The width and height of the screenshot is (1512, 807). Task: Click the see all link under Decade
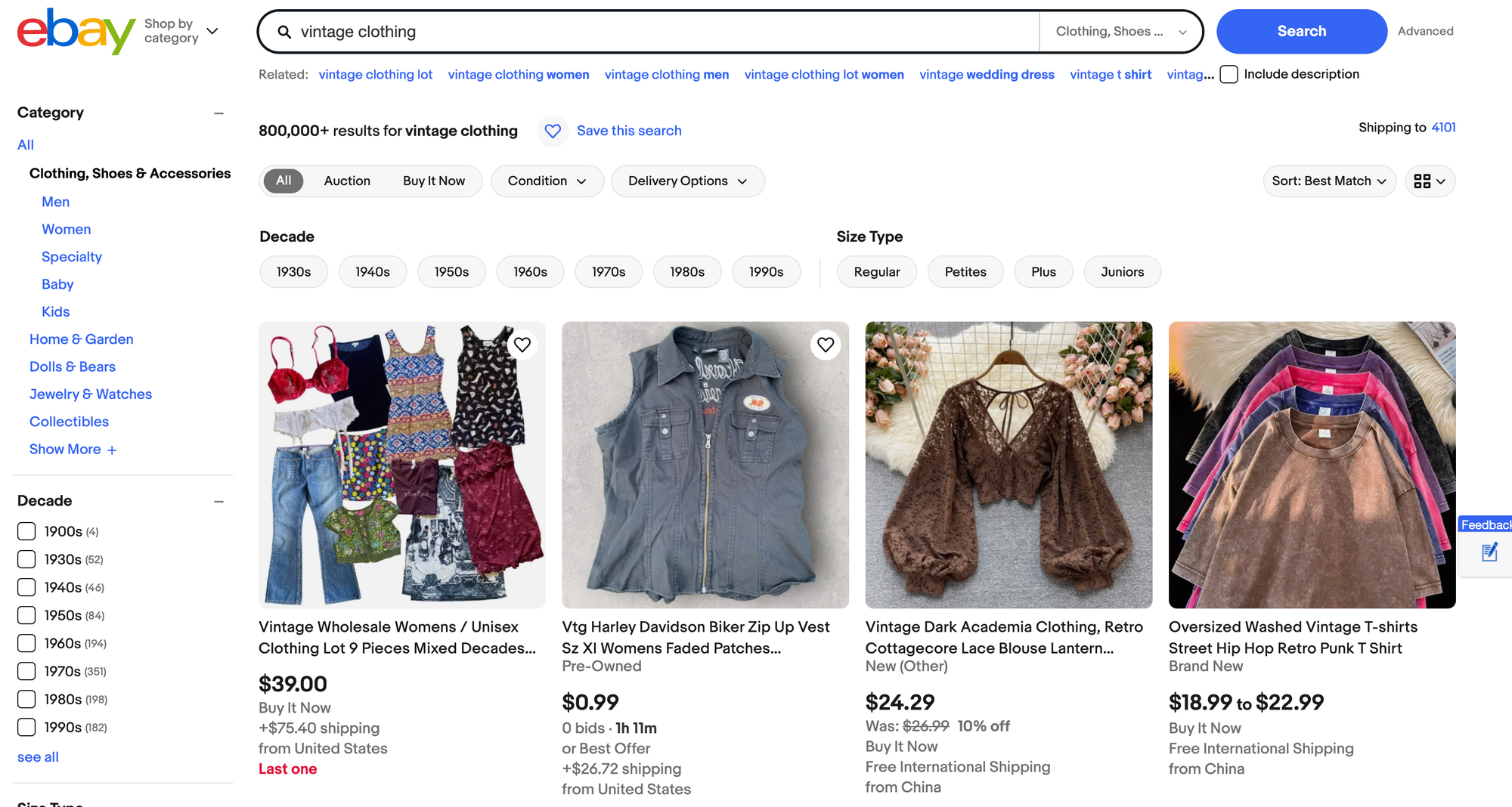[37, 756]
